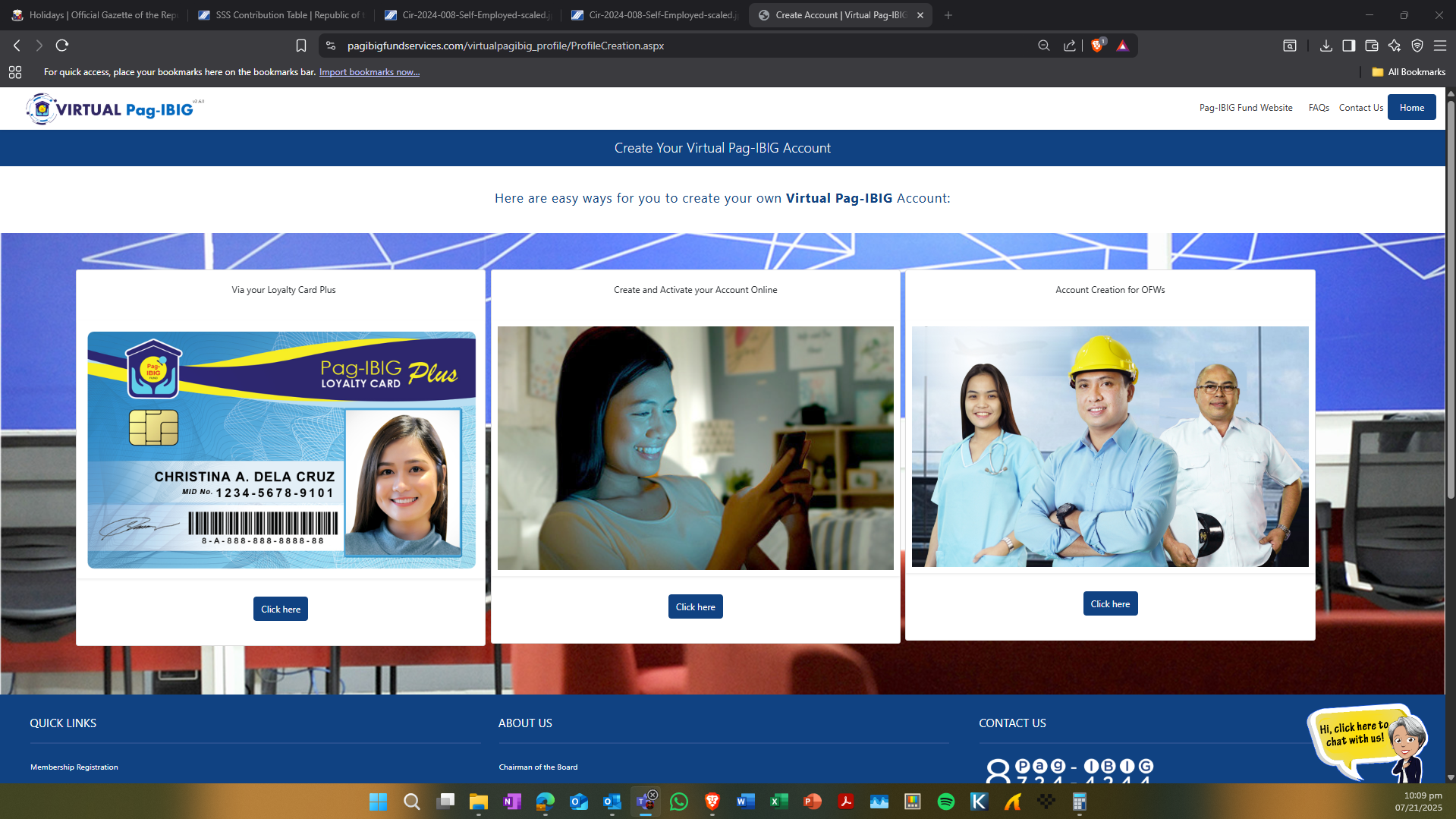Open site settings icon in address bar
Screen dimensions: 1456x819
point(331,46)
